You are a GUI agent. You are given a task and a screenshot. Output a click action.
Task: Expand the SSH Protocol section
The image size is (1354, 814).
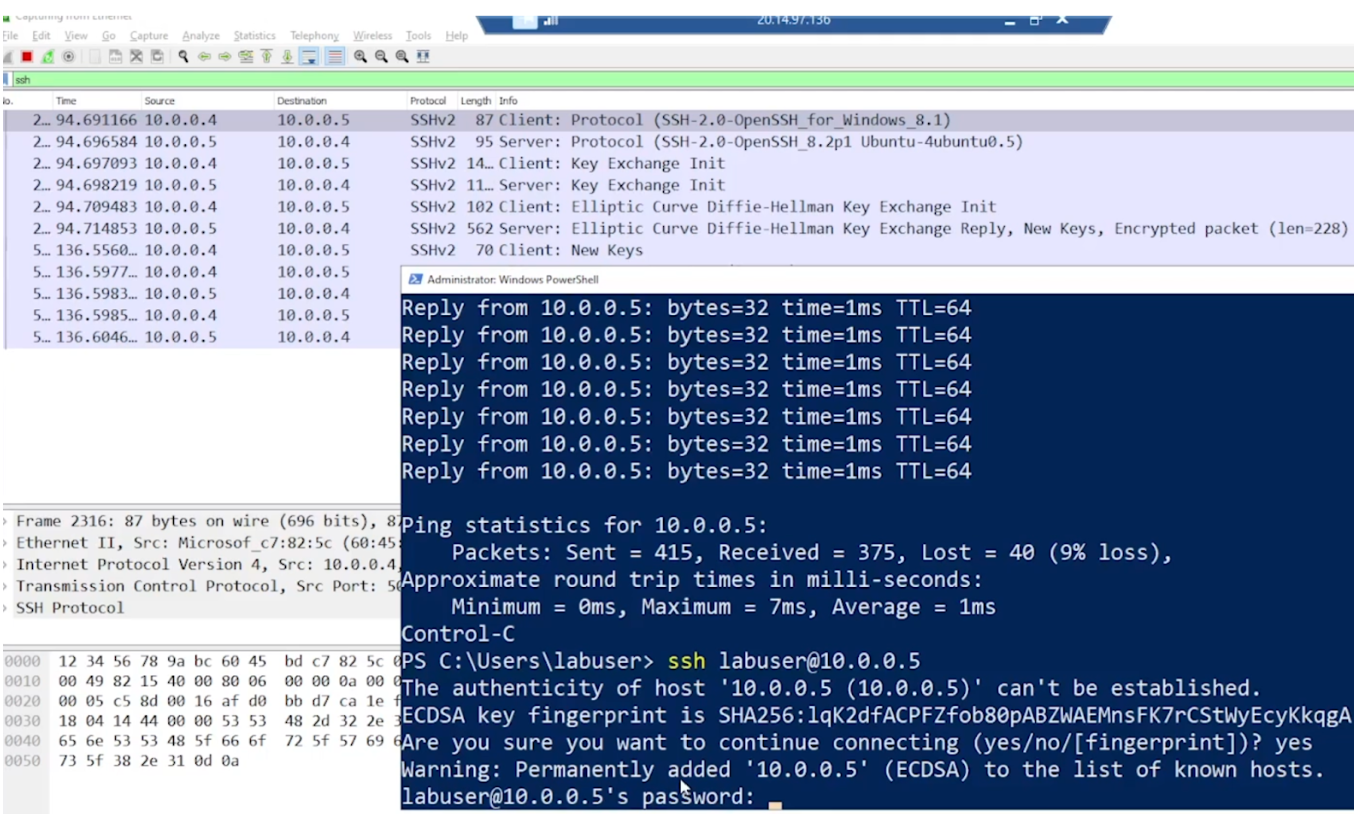coord(7,607)
